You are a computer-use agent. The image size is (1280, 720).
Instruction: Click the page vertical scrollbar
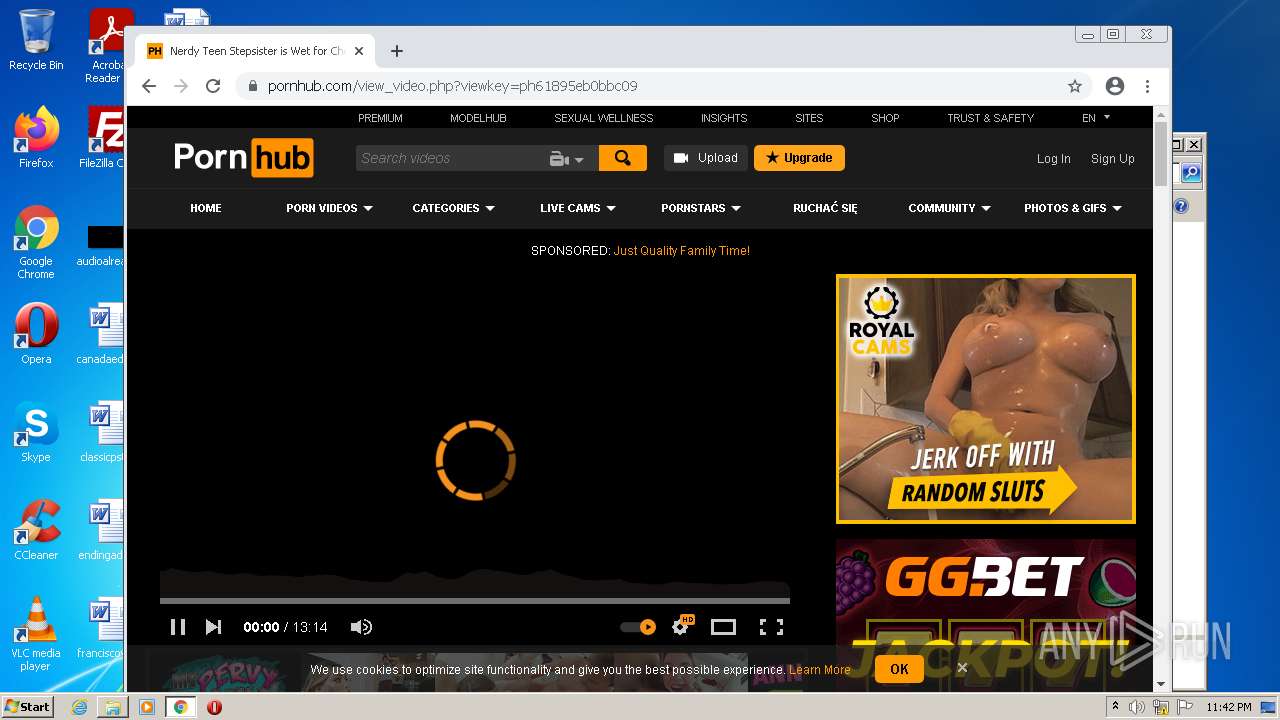tap(1160, 155)
